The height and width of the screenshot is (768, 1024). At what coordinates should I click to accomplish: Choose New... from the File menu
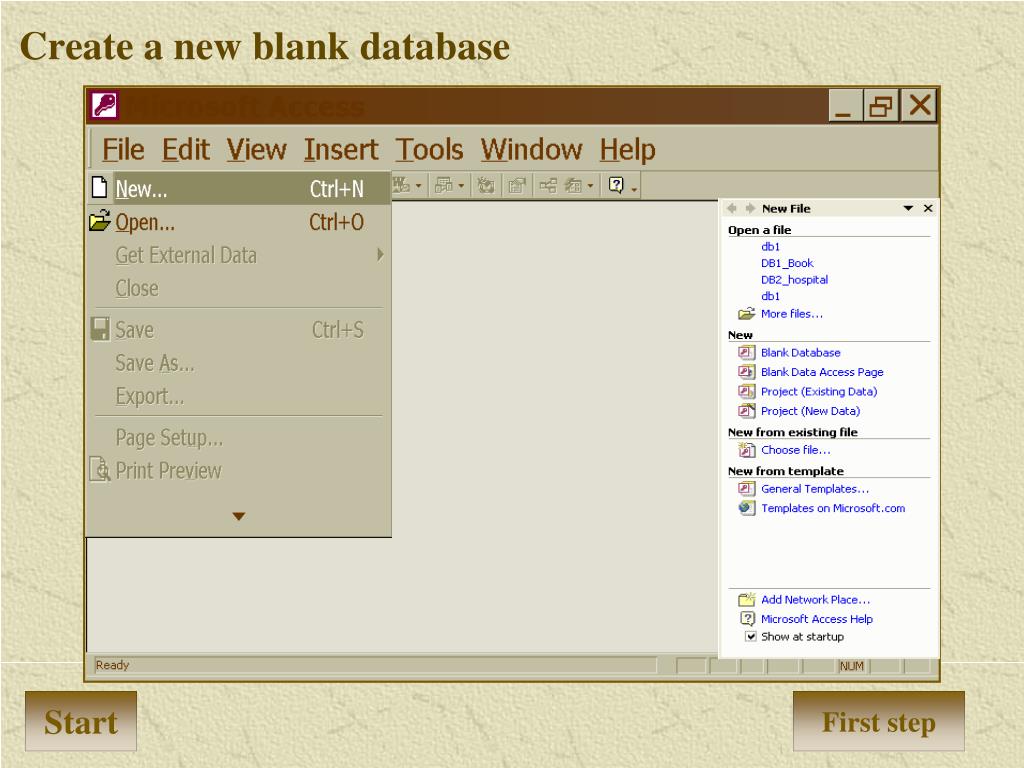coord(239,189)
